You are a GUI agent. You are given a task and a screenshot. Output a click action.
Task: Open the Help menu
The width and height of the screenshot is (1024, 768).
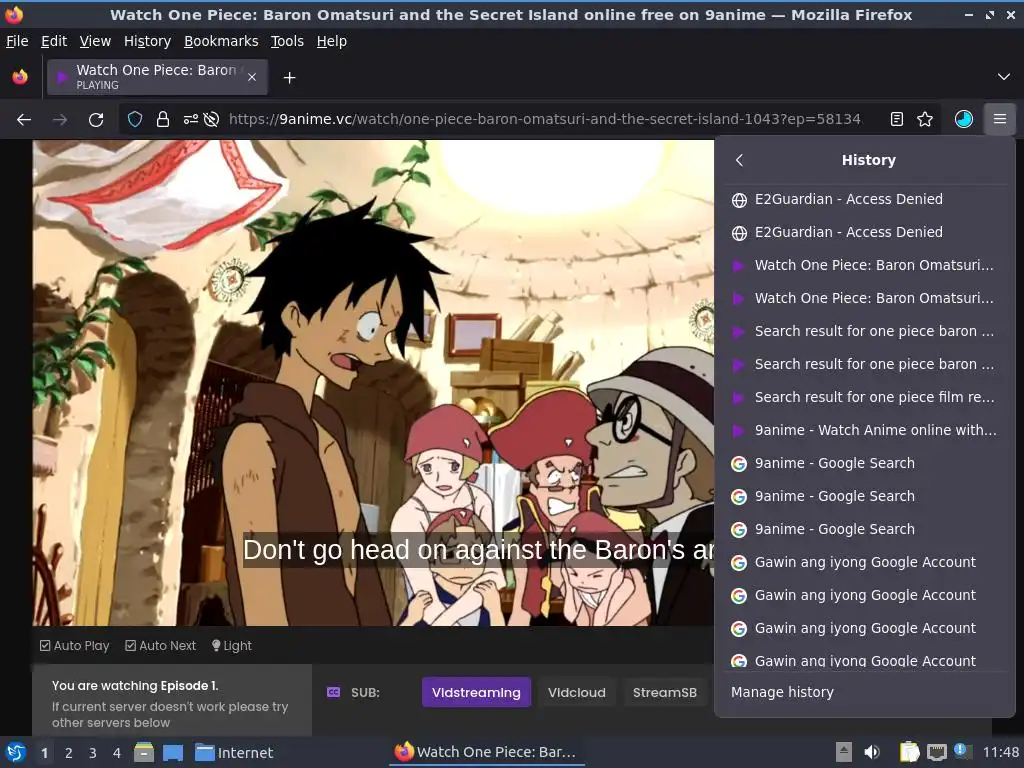click(x=332, y=41)
